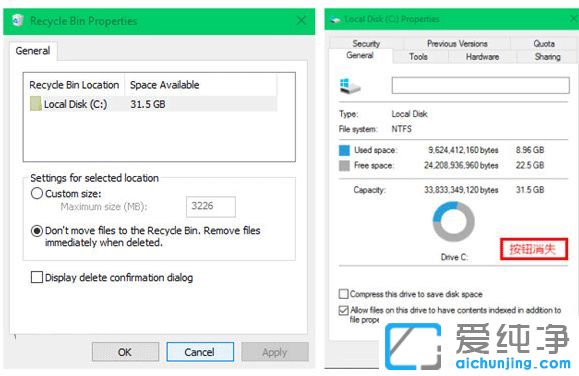579x376 pixels.
Task: Select the Local Disk (C:) row
Action: tap(153, 104)
